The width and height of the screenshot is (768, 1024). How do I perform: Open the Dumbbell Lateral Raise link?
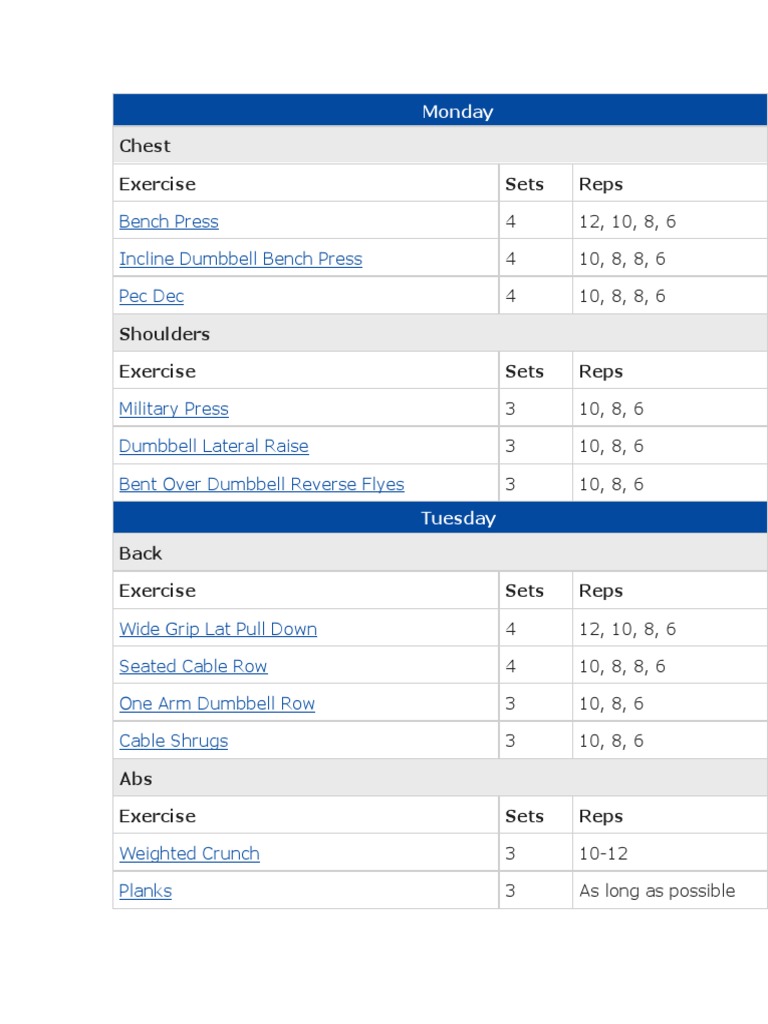(213, 446)
